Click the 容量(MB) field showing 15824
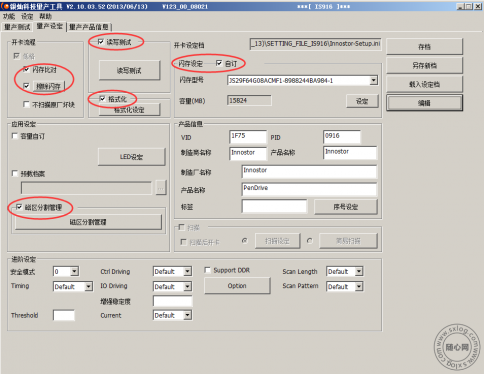484x374 pixels. (249, 100)
